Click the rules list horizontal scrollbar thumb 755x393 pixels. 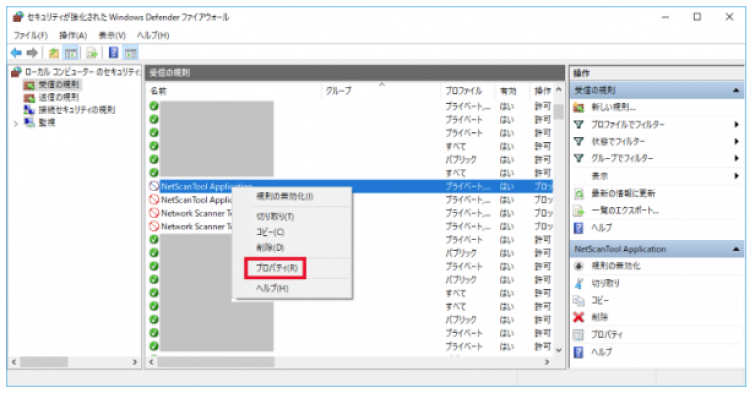[x=216, y=362]
